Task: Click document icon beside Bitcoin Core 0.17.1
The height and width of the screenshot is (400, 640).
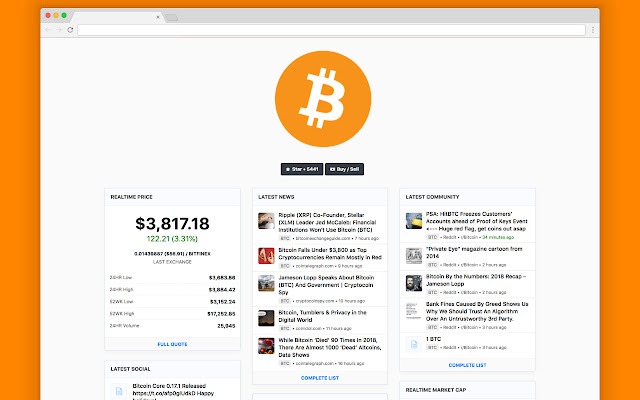Action: [x=119, y=392]
